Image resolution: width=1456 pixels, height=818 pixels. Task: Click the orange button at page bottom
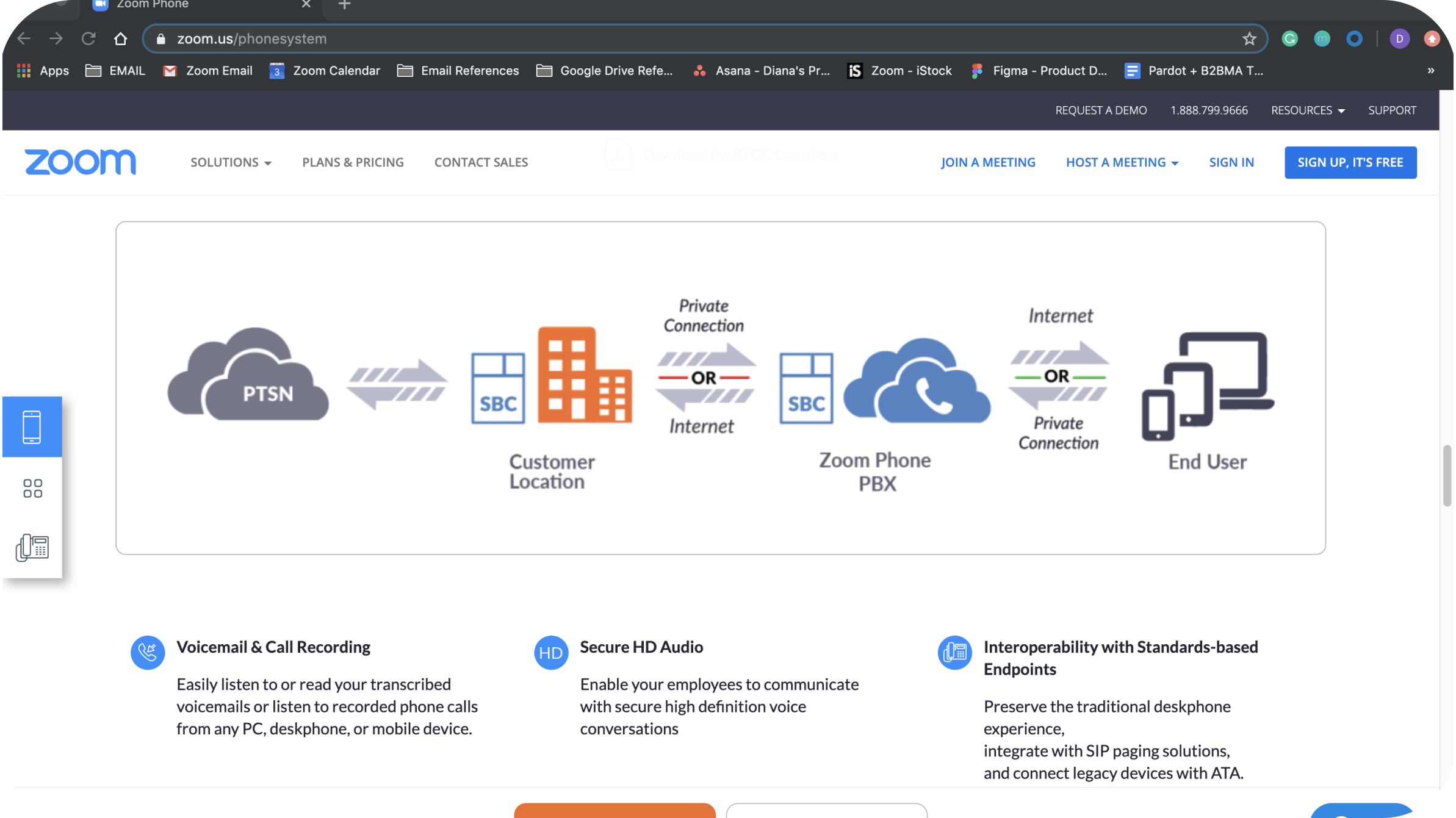pyautogui.click(x=614, y=811)
